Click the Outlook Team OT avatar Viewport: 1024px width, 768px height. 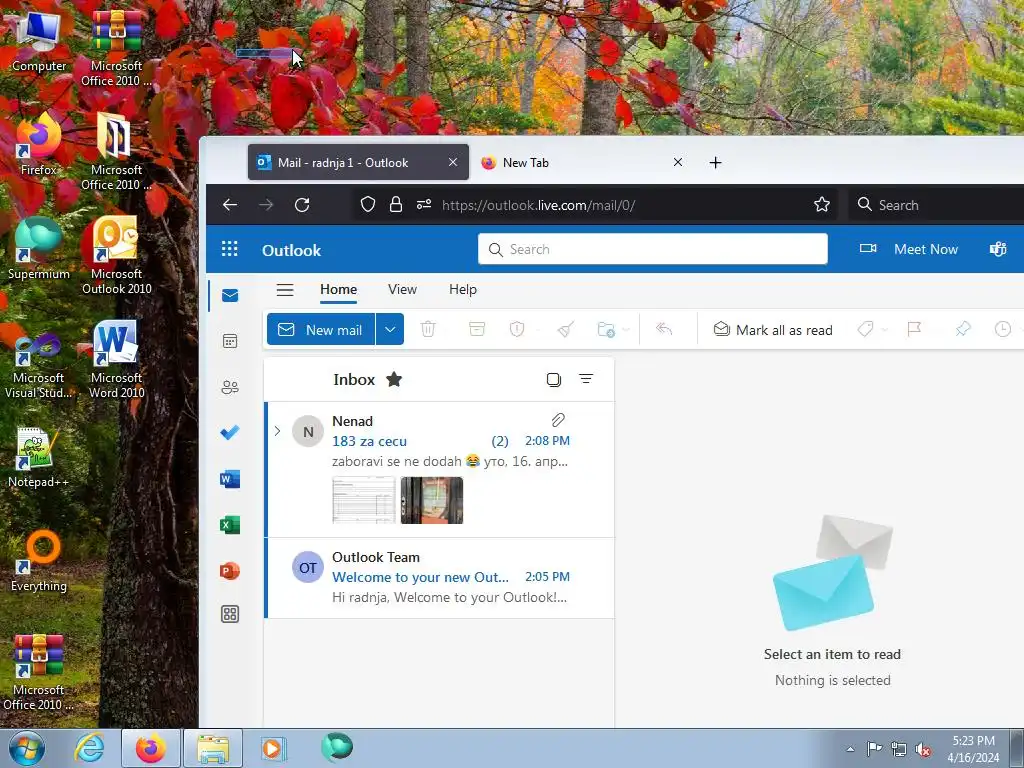(308, 568)
